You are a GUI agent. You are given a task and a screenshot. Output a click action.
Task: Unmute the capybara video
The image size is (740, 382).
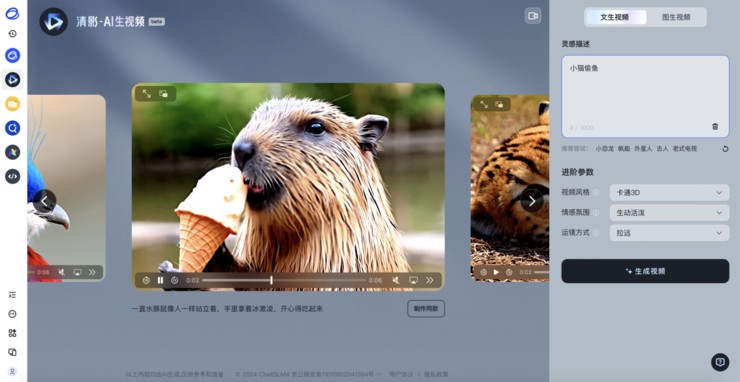click(x=396, y=280)
